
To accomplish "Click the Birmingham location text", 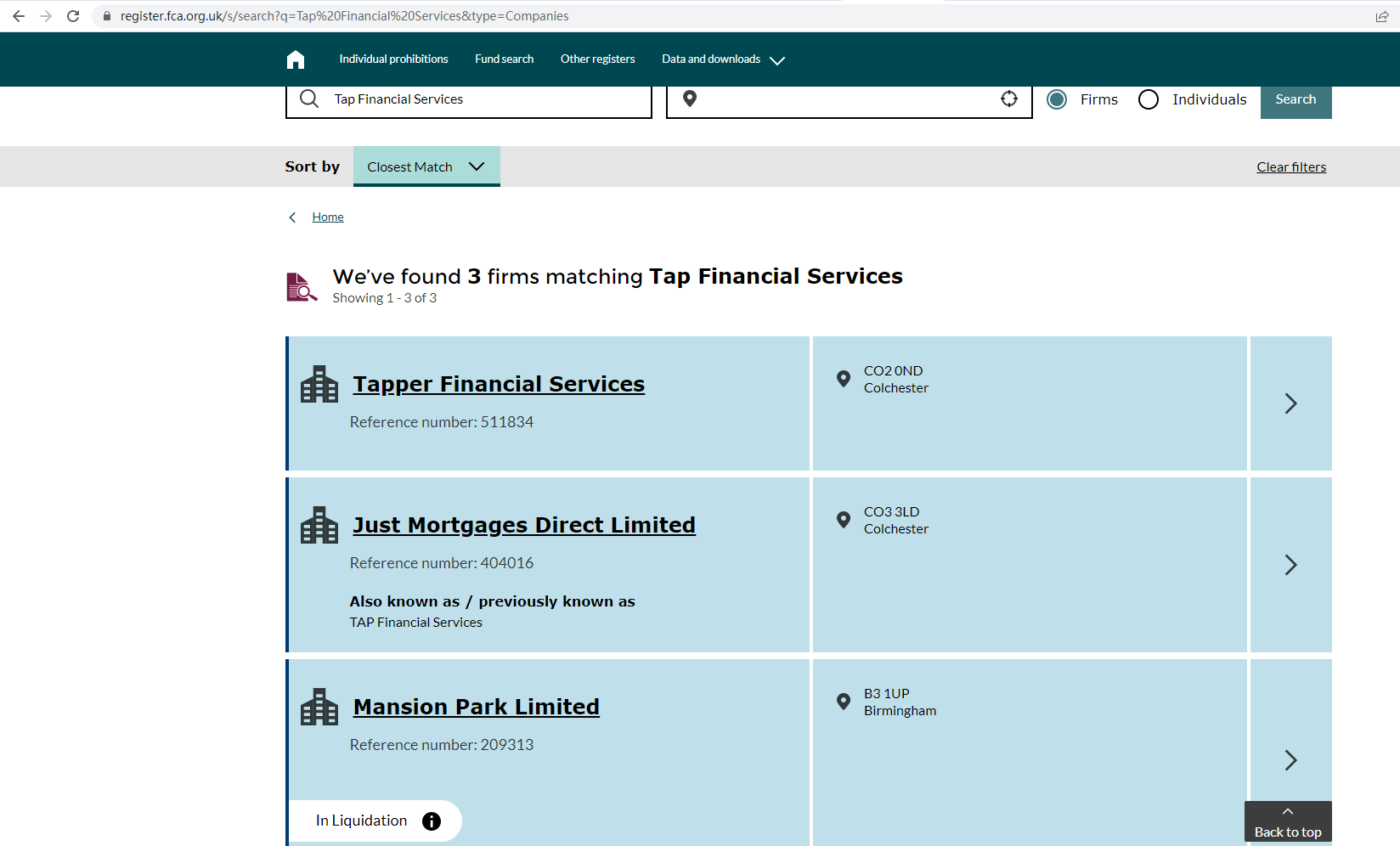I will pos(900,711).
